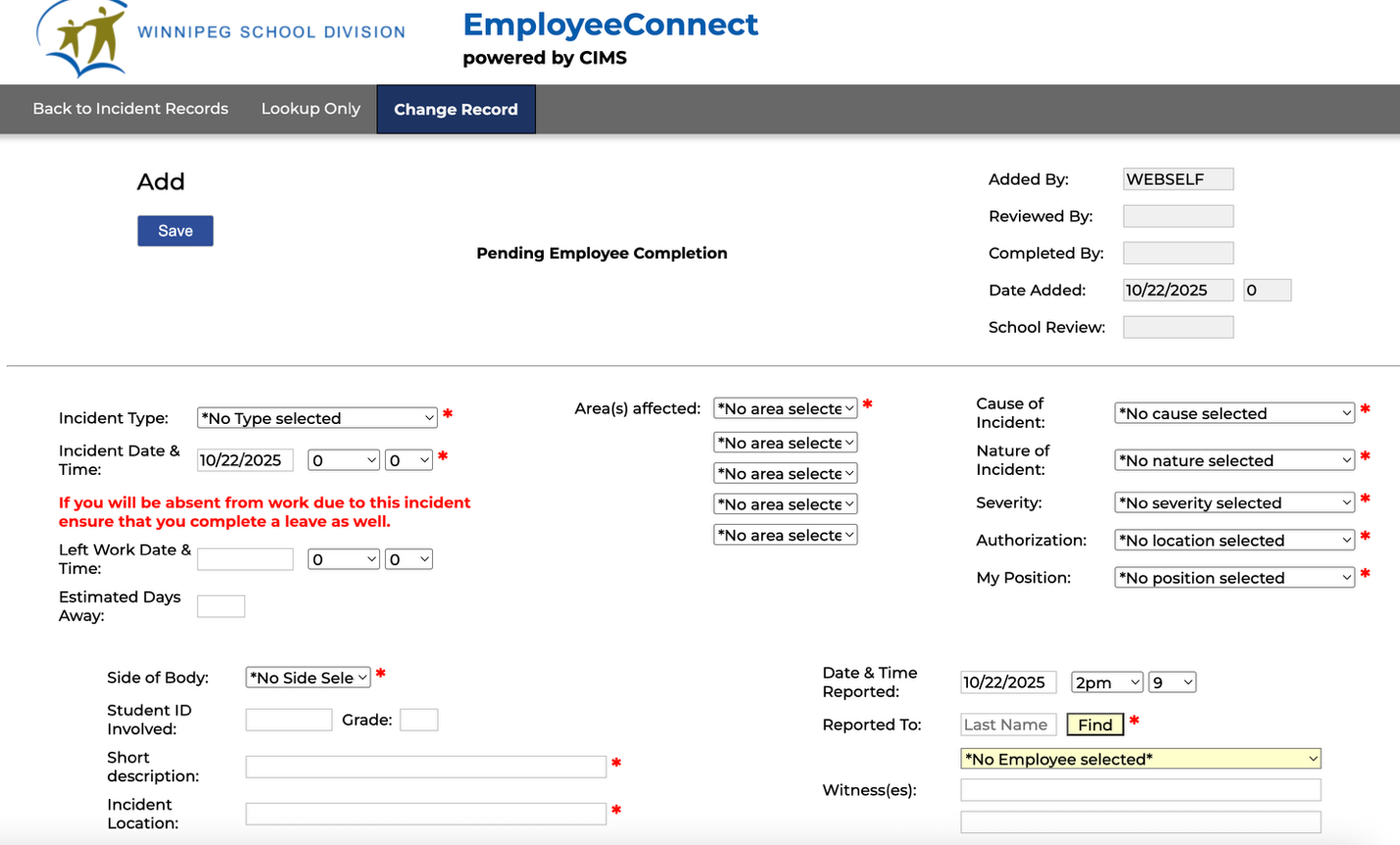The width and height of the screenshot is (1400, 845).
Task: Switch to Lookup Only mode
Action: click(x=311, y=109)
